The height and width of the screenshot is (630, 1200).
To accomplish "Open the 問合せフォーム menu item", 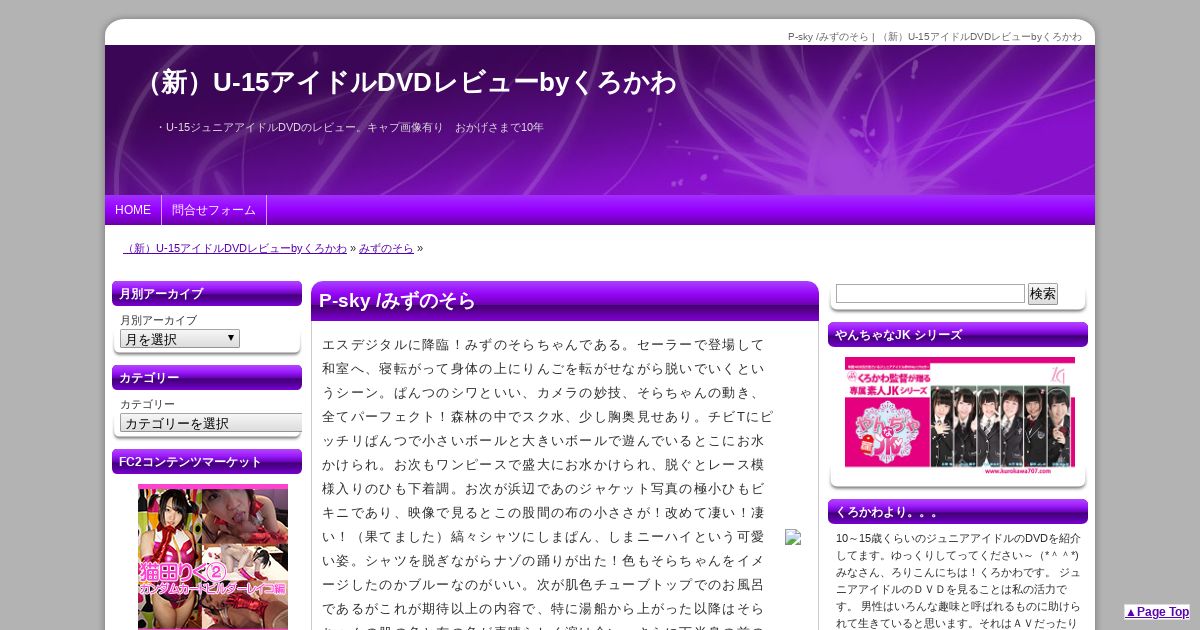I will (x=214, y=210).
